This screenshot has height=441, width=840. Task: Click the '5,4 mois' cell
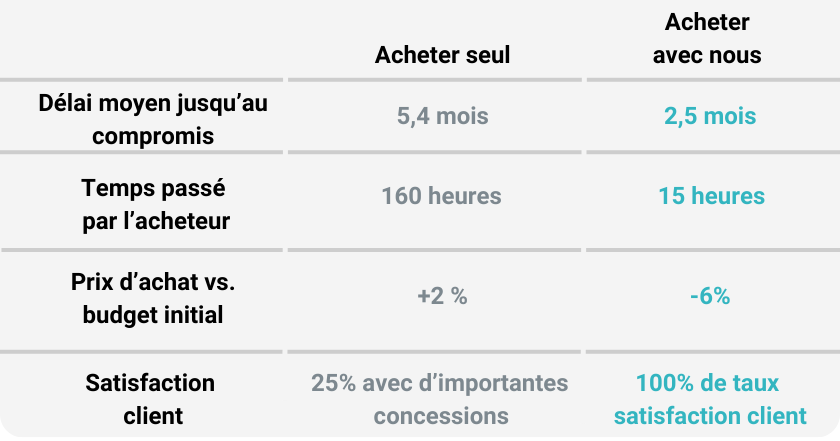click(x=442, y=116)
